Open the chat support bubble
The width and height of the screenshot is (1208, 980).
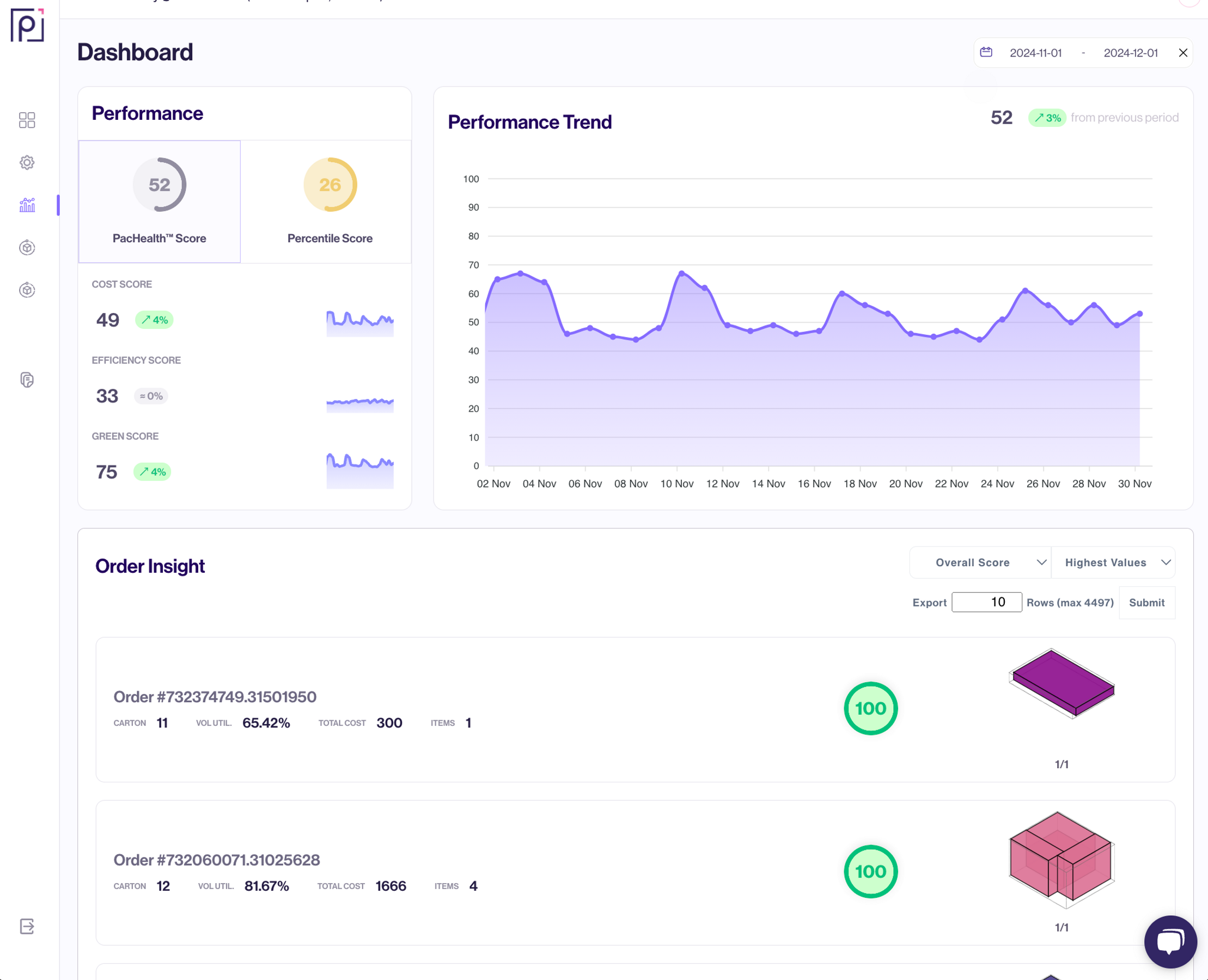pyautogui.click(x=1170, y=941)
